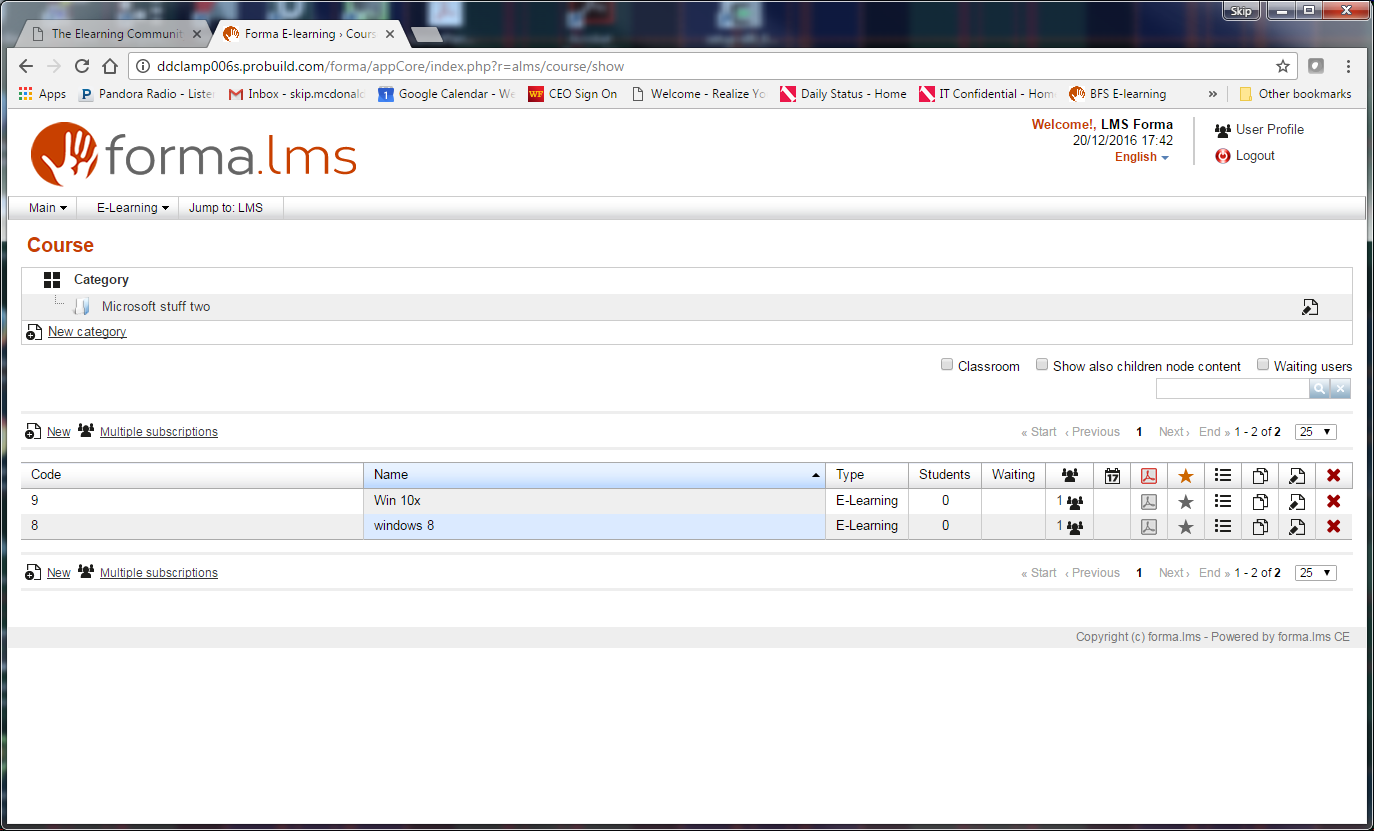Open subscribed users icon for Win 10x

coord(1074,502)
